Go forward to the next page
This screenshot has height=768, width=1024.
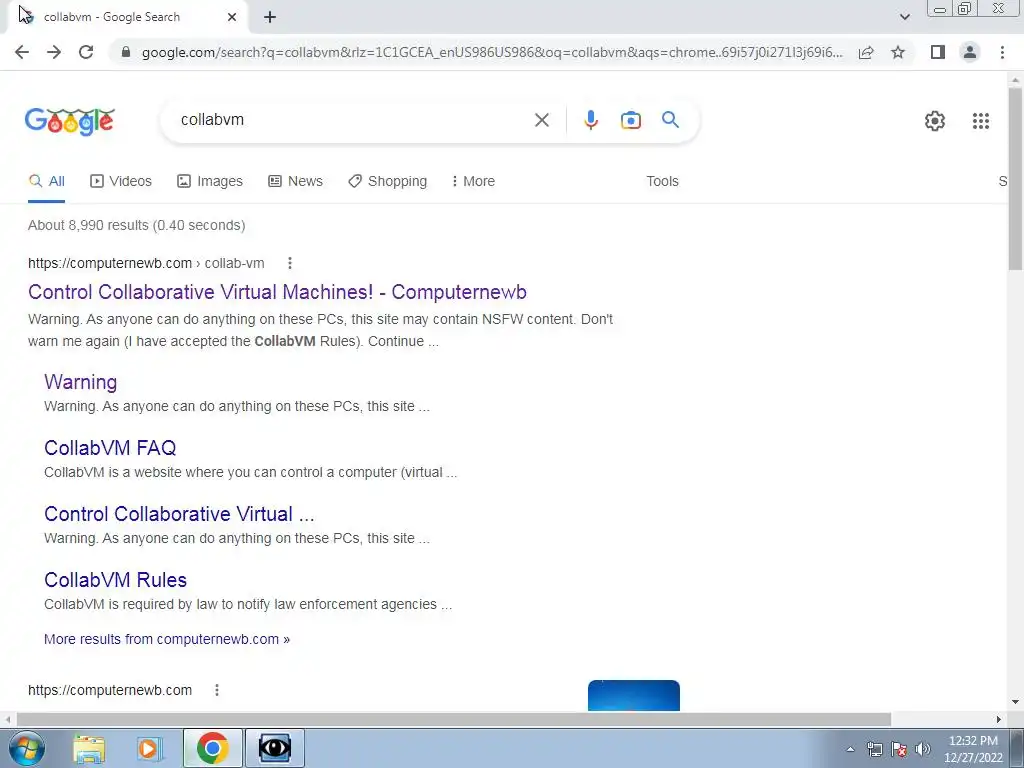point(54,52)
